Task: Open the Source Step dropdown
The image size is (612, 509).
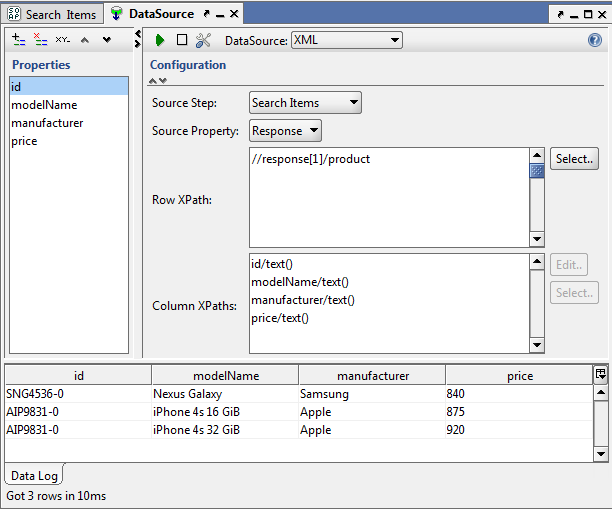Action: coord(305,103)
